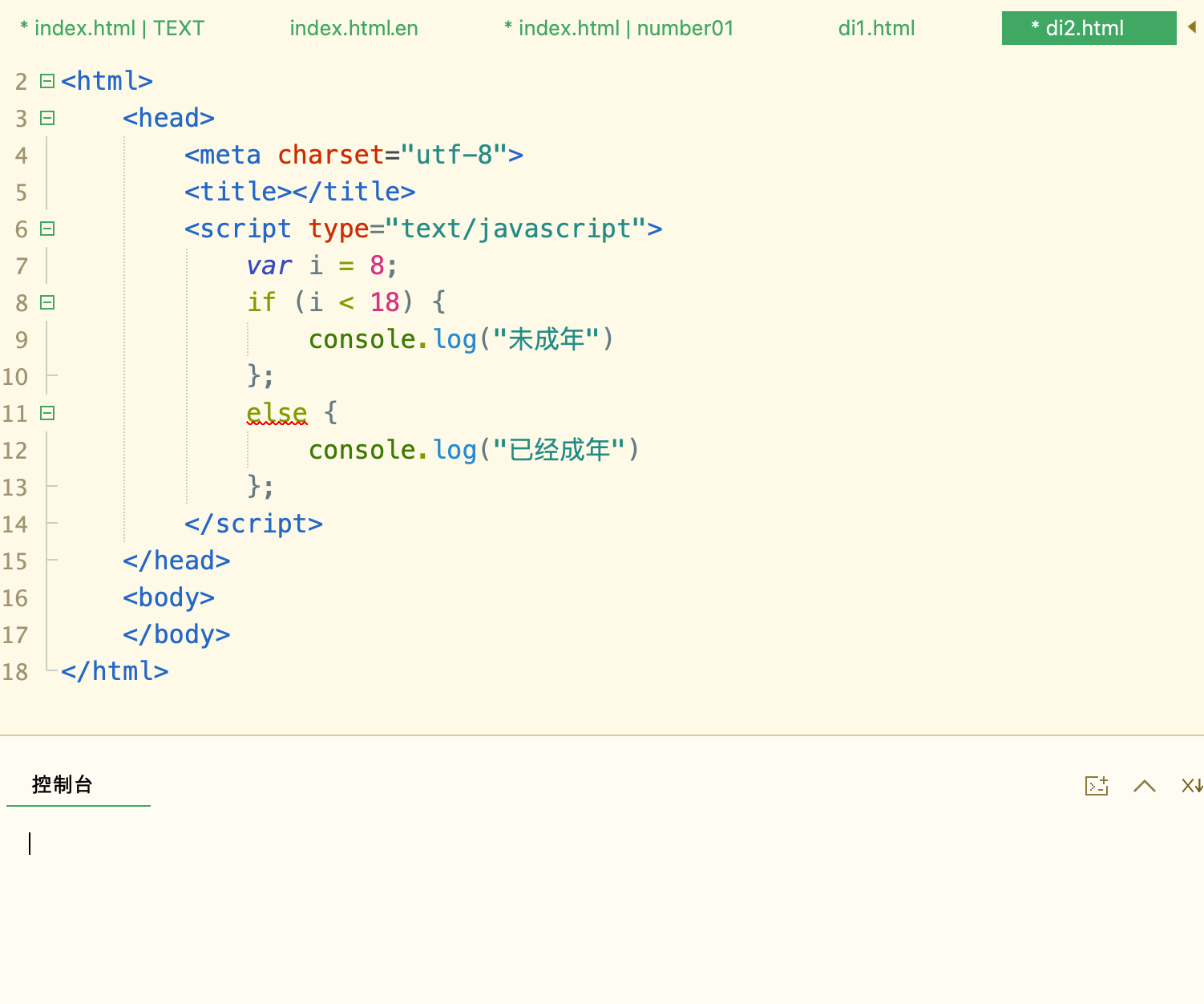Switch to index.html | number01 tab
This screenshot has height=1004, width=1204.
[x=619, y=28]
